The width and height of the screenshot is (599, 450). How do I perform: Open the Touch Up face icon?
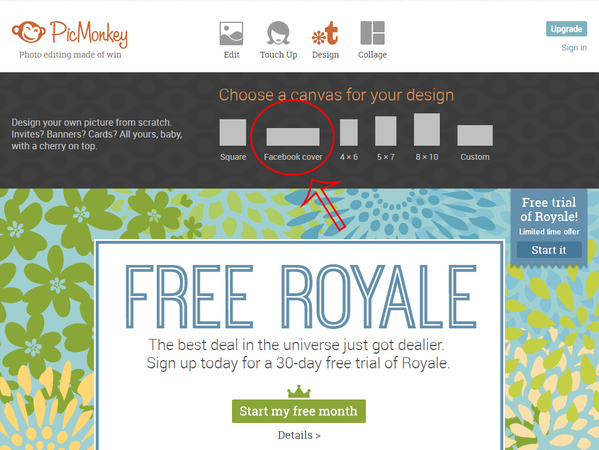tap(278, 33)
